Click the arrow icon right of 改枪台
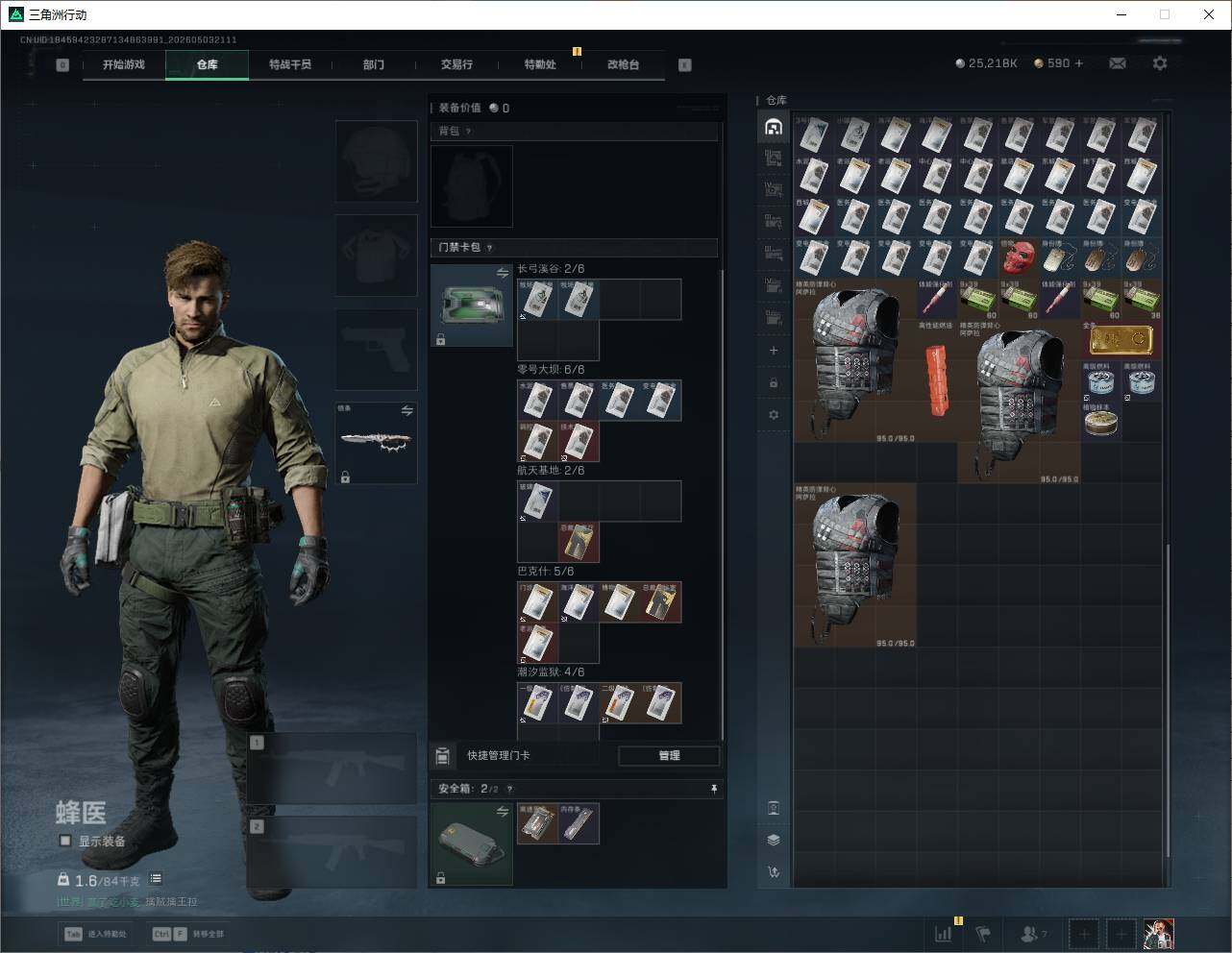Image resolution: width=1232 pixels, height=953 pixels. 684,64
